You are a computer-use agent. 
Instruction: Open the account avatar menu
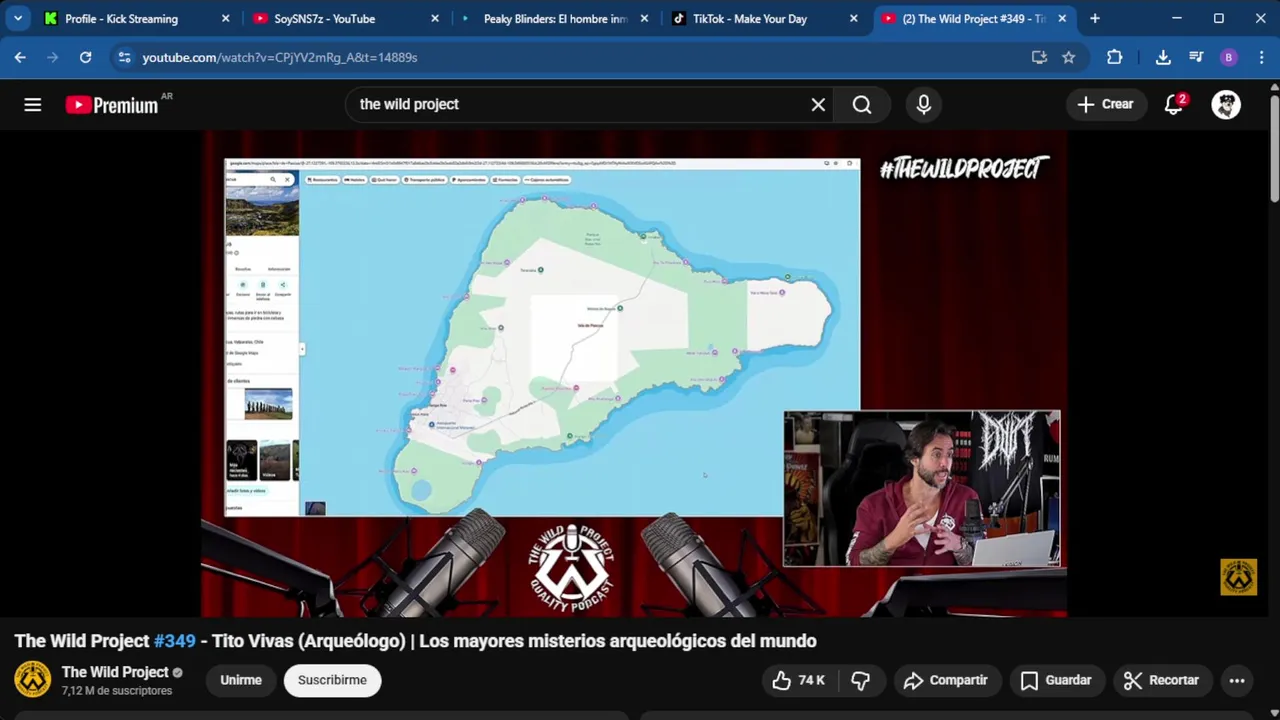(x=1226, y=104)
